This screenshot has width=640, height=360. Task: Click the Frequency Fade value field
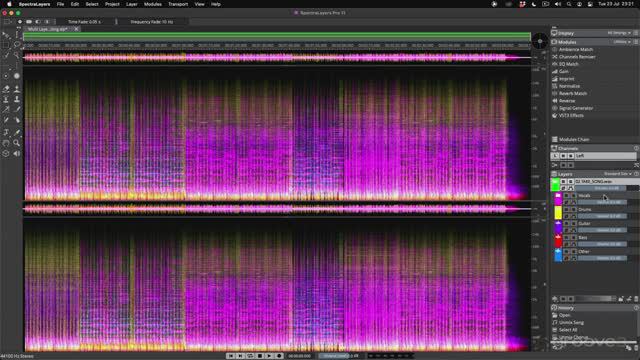(x=151, y=22)
